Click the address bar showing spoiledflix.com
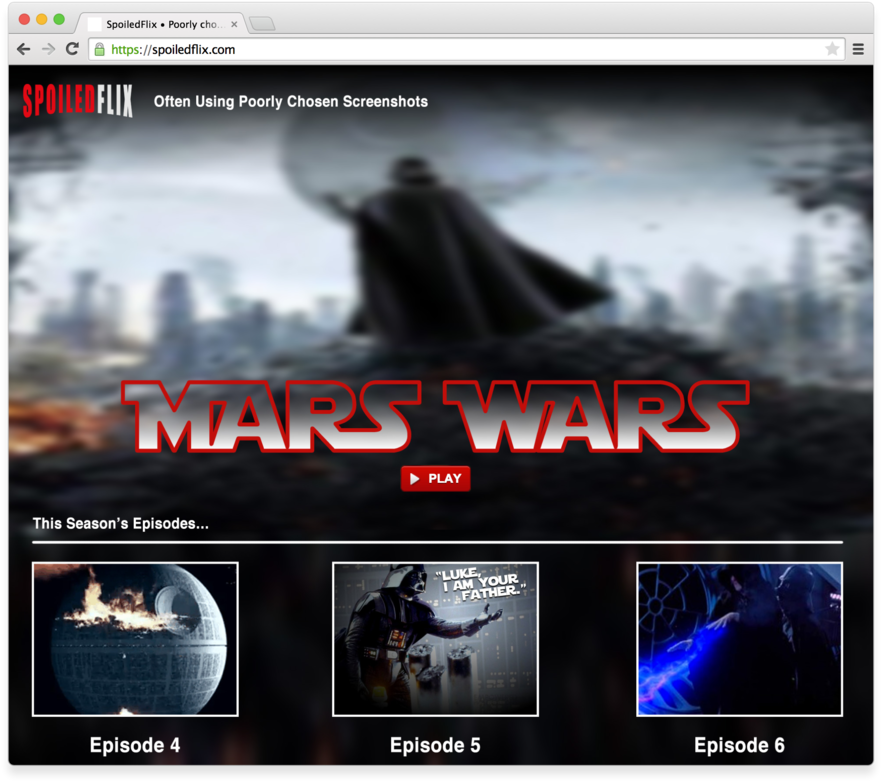This screenshot has height=781, width=881. pyautogui.click(x=466, y=49)
